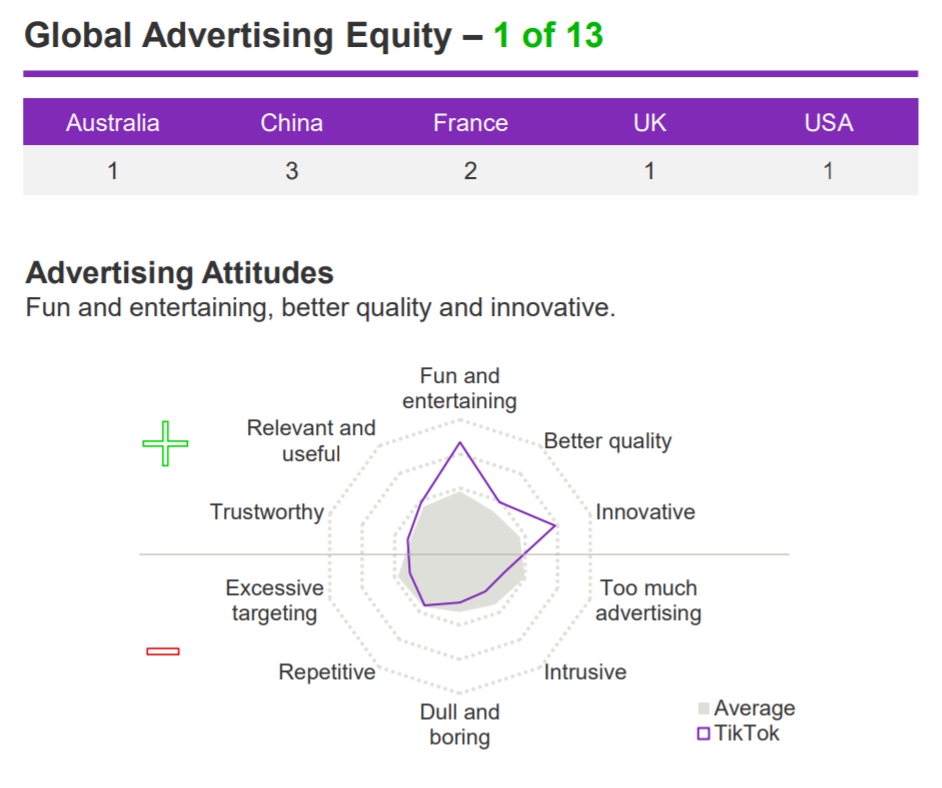
Task: Click the UK column header
Action: [x=649, y=123]
